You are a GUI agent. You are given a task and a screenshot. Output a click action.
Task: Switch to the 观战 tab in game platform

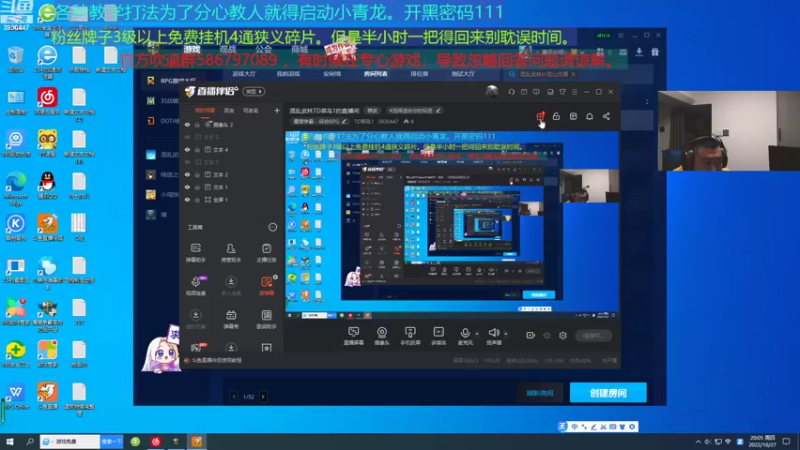[228, 49]
